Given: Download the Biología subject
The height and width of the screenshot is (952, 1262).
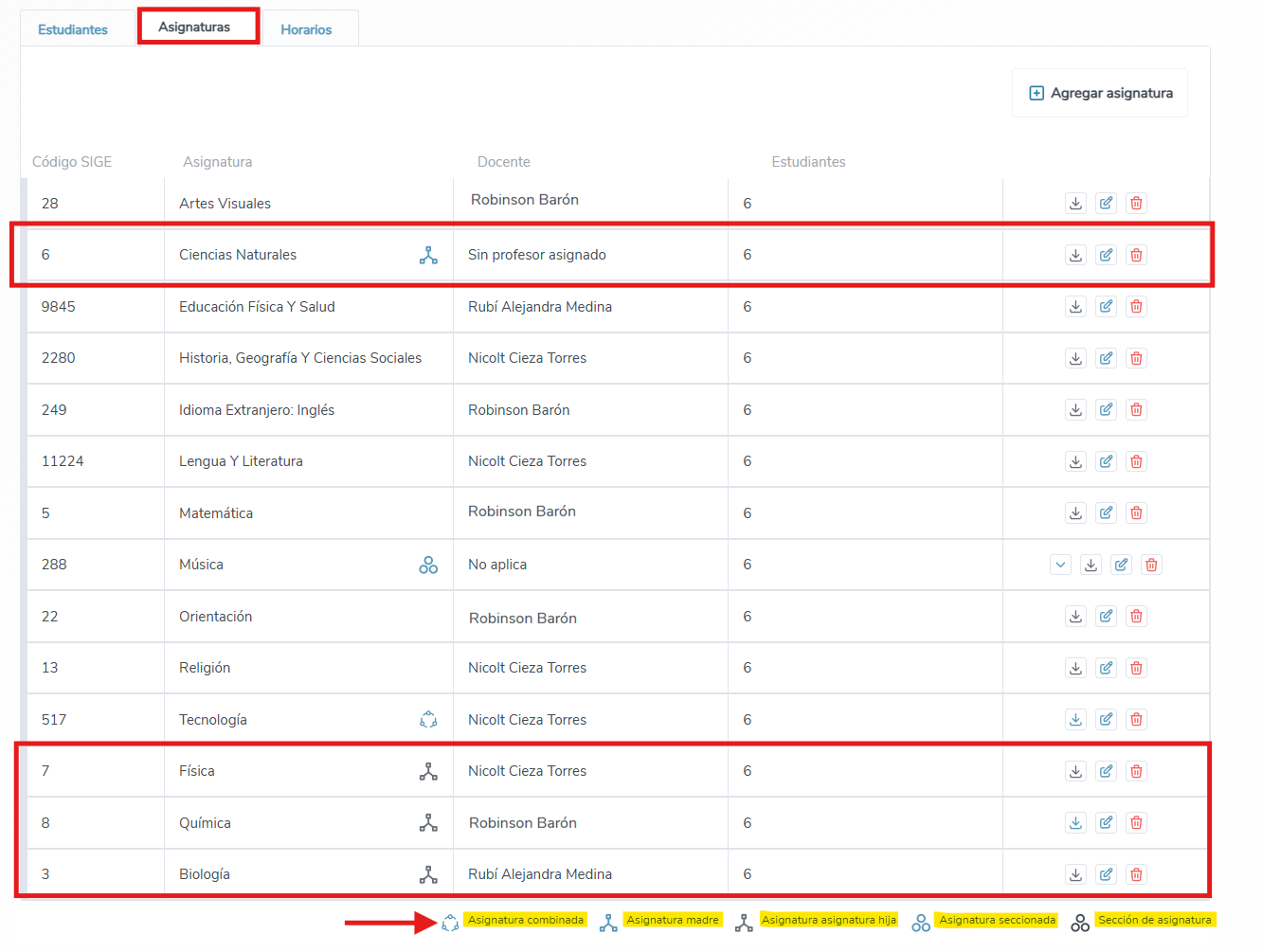Looking at the screenshot, I should [1075, 874].
